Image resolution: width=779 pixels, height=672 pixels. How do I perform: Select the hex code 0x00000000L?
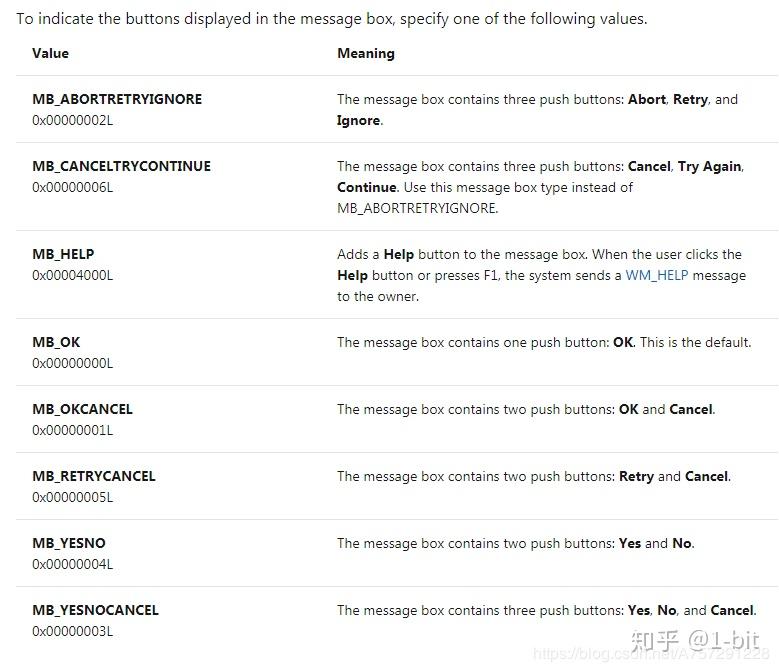pyautogui.click(x=72, y=363)
